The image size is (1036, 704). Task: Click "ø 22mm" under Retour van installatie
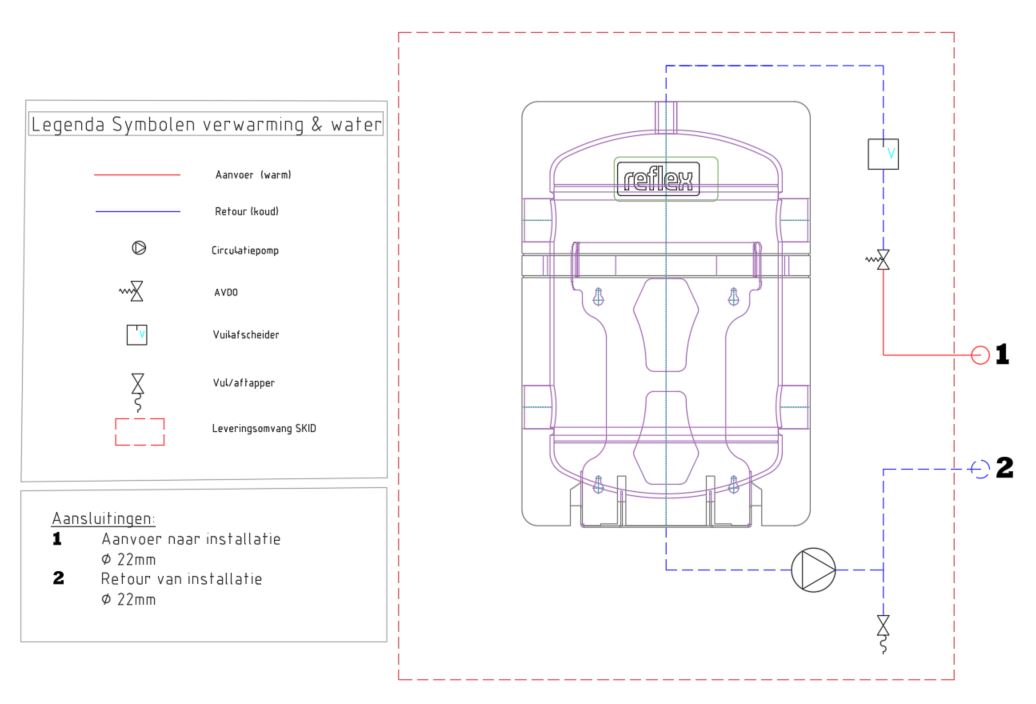click(x=129, y=600)
